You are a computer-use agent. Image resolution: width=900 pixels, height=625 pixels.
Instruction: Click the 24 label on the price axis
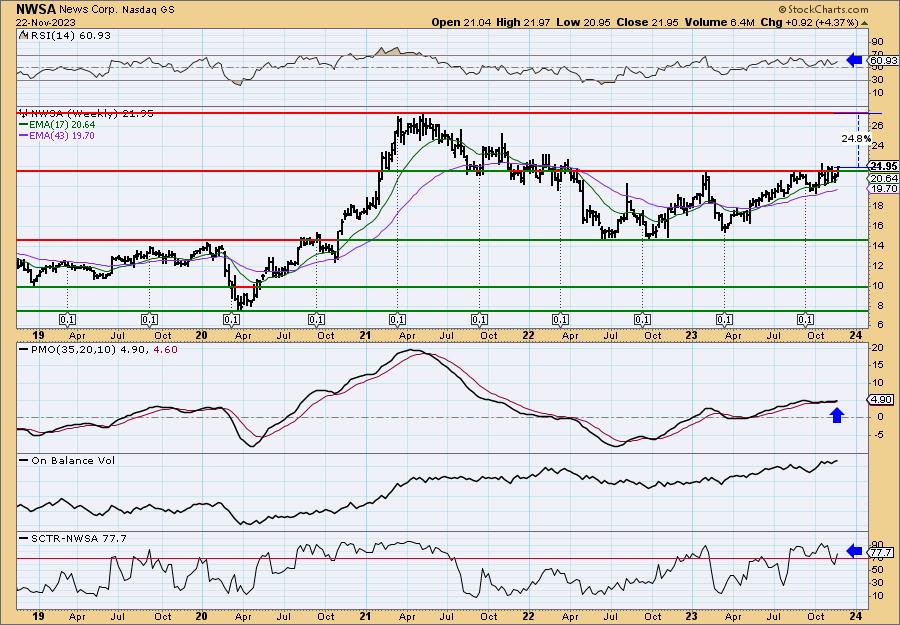878,145
